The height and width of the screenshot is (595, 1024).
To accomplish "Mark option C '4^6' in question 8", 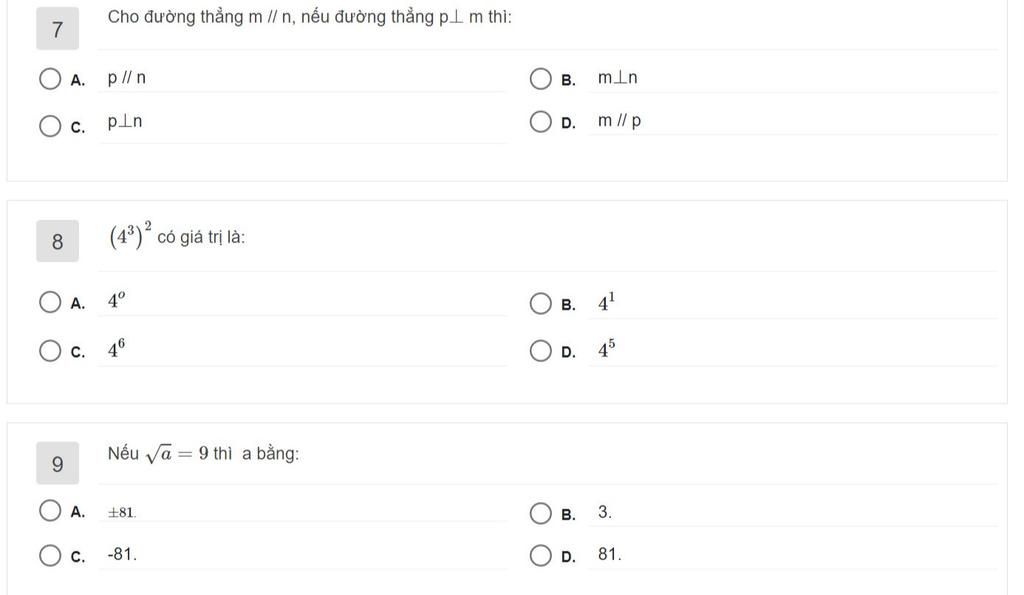I will (50, 351).
